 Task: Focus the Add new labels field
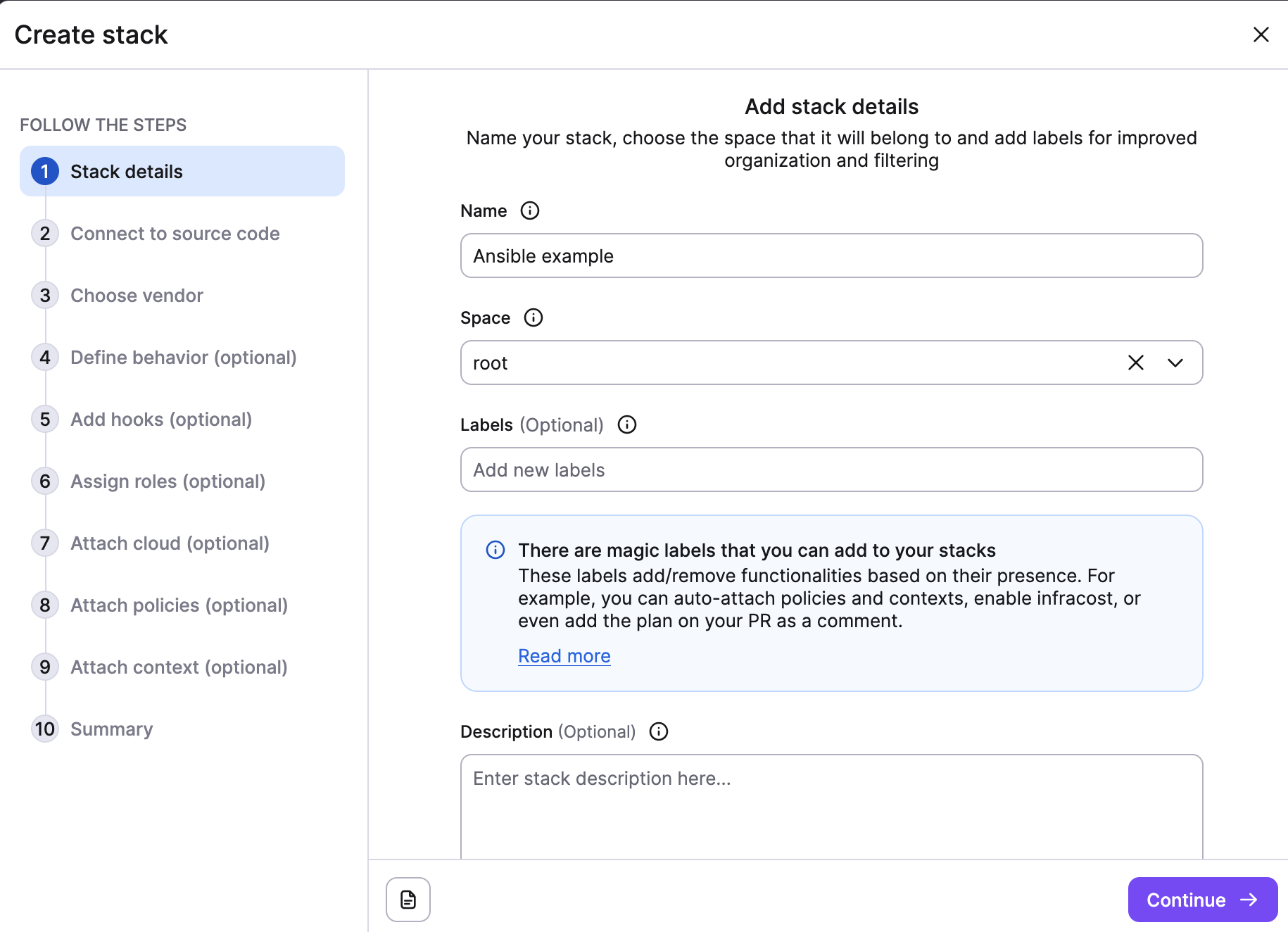click(832, 470)
